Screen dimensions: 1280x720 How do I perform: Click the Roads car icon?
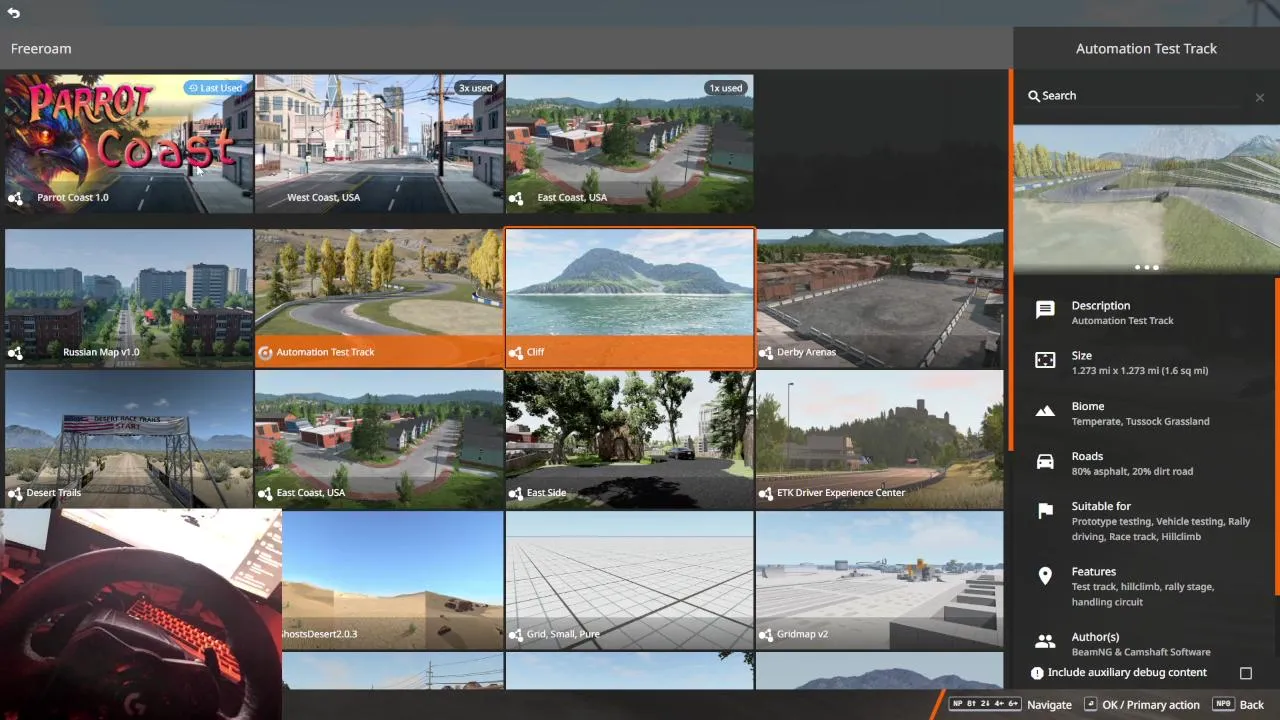1045,461
